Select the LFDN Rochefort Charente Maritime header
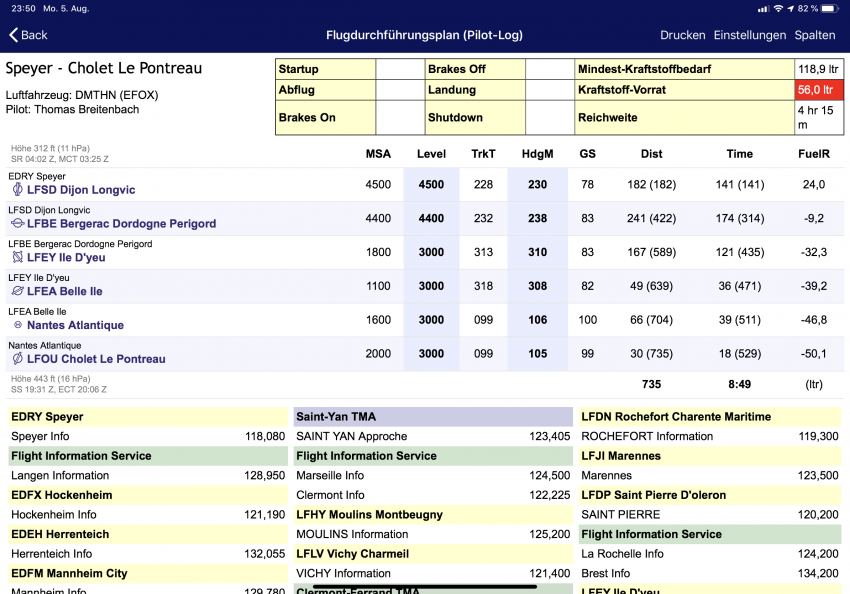The height and width of the screenshot is (594, 850). pos(710,417)
